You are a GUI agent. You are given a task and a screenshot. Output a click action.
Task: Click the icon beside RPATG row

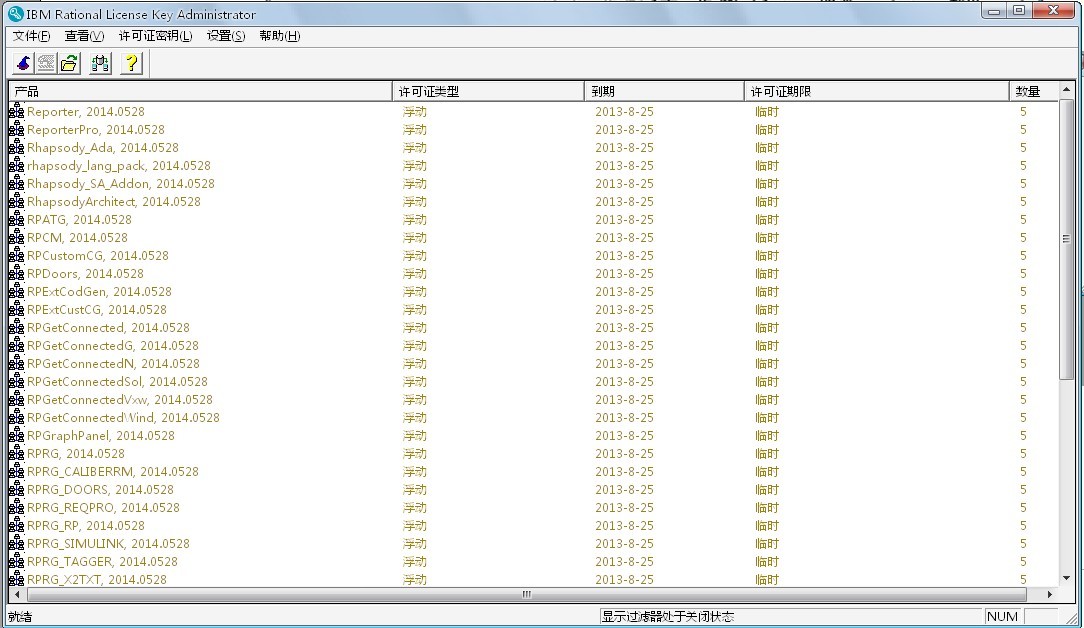[x=17, y=219]
